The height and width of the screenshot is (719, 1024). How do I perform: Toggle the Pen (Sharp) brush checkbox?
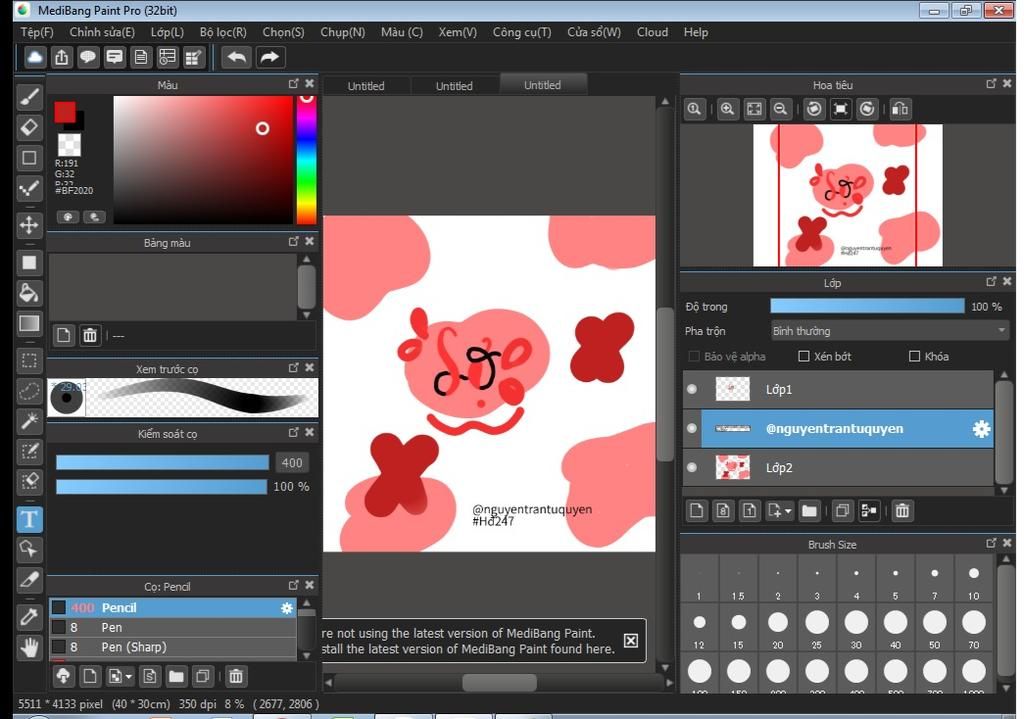(58, 647)
